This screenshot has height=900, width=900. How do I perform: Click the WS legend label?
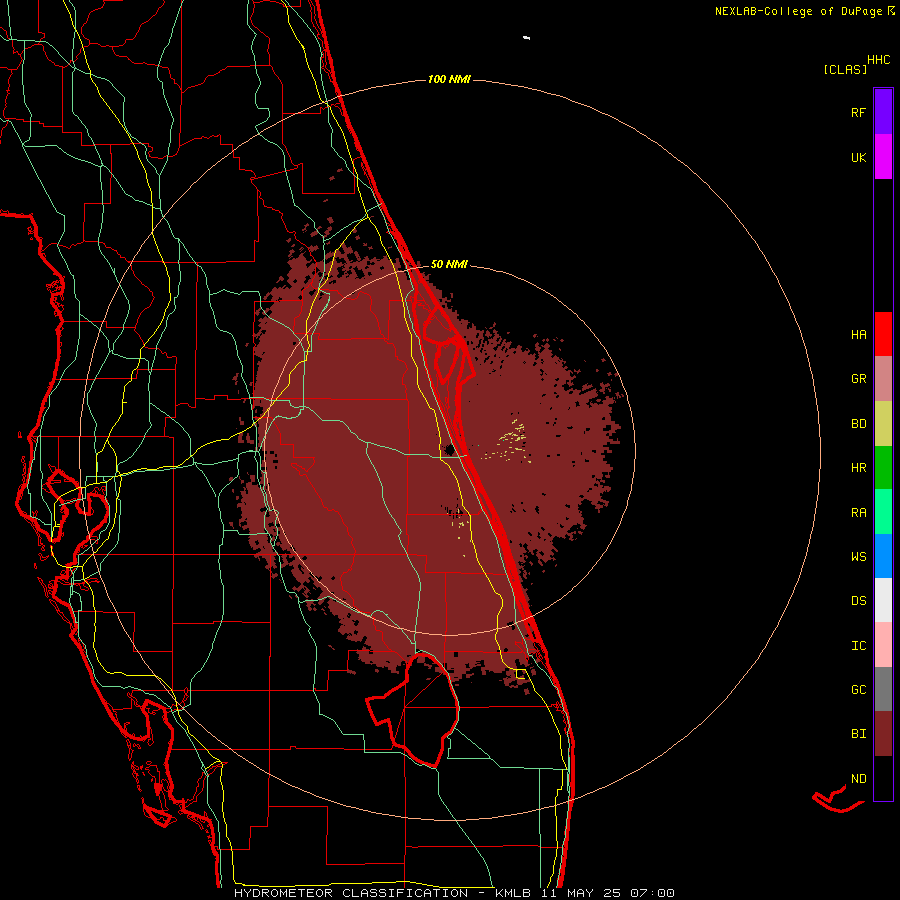858,557
